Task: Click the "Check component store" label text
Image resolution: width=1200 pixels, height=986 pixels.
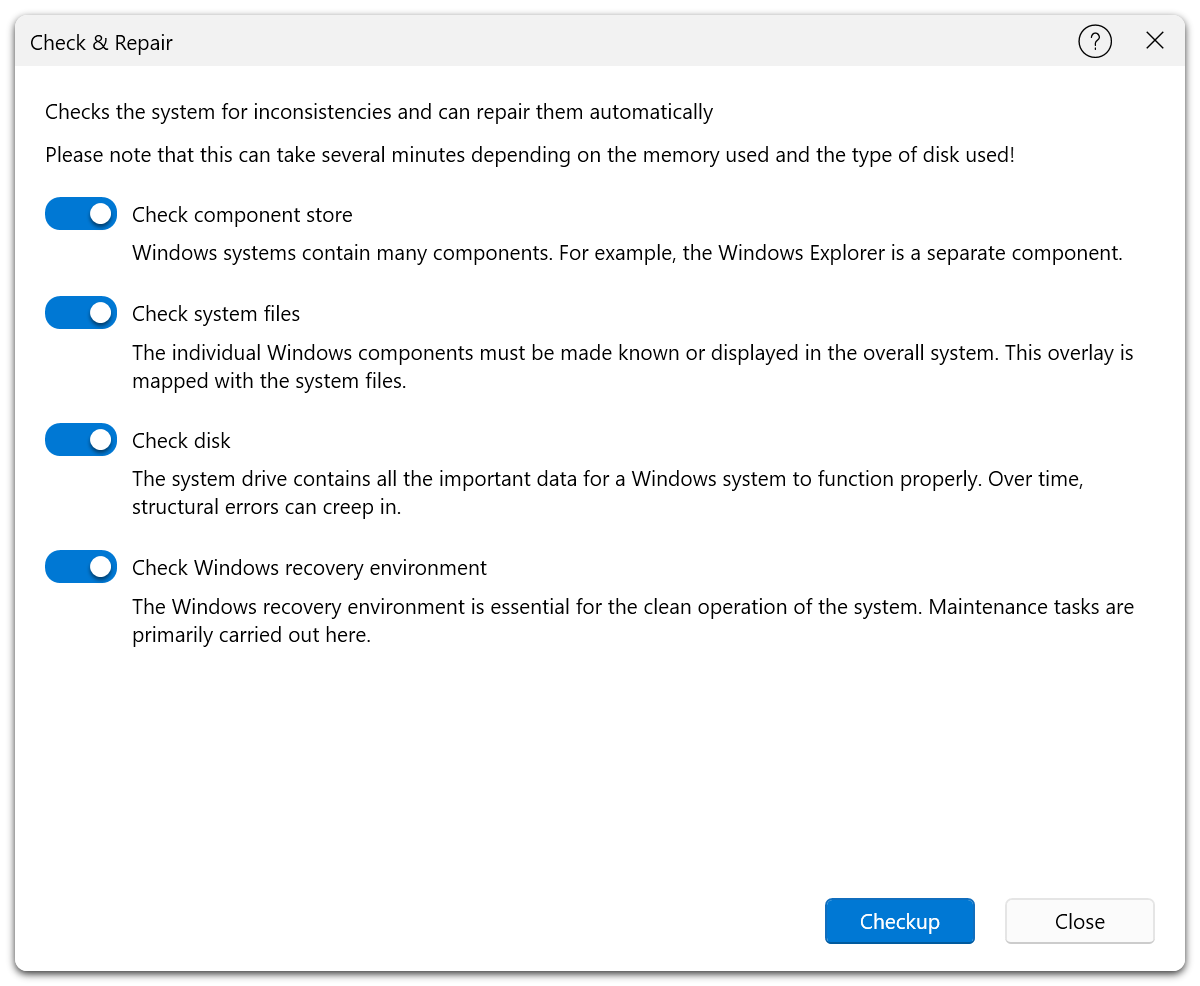Action: (x=242, y=215)
